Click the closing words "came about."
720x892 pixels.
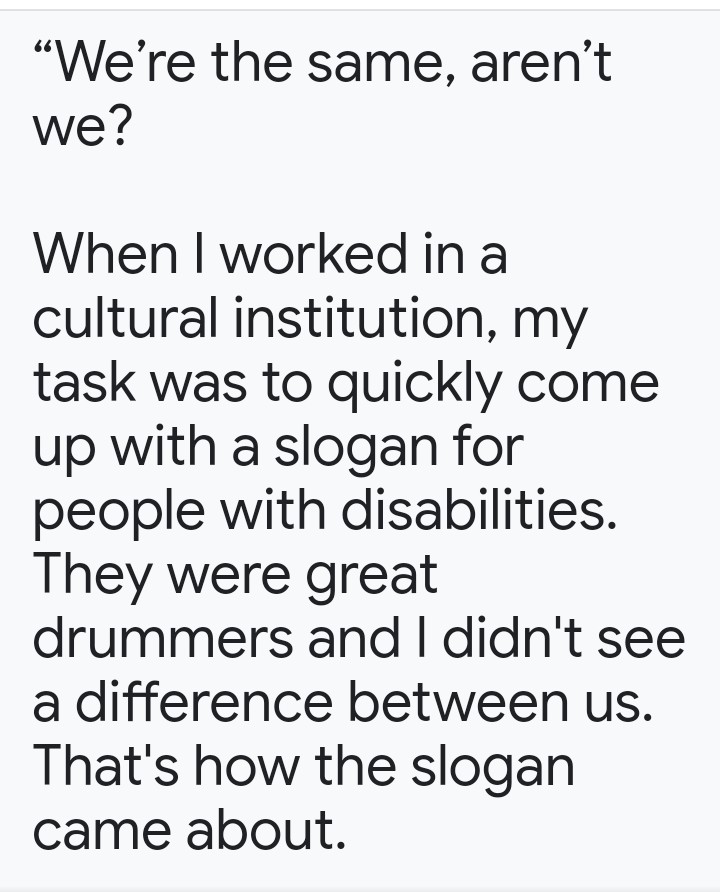189,829
